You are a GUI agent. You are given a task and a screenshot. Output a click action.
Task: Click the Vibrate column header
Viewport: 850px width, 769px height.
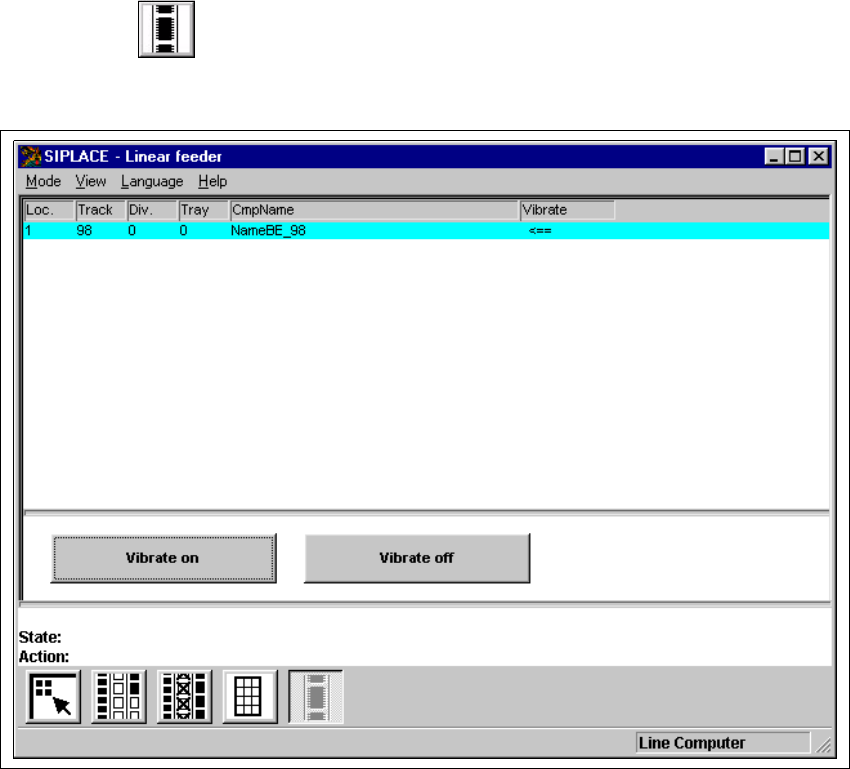568,210
